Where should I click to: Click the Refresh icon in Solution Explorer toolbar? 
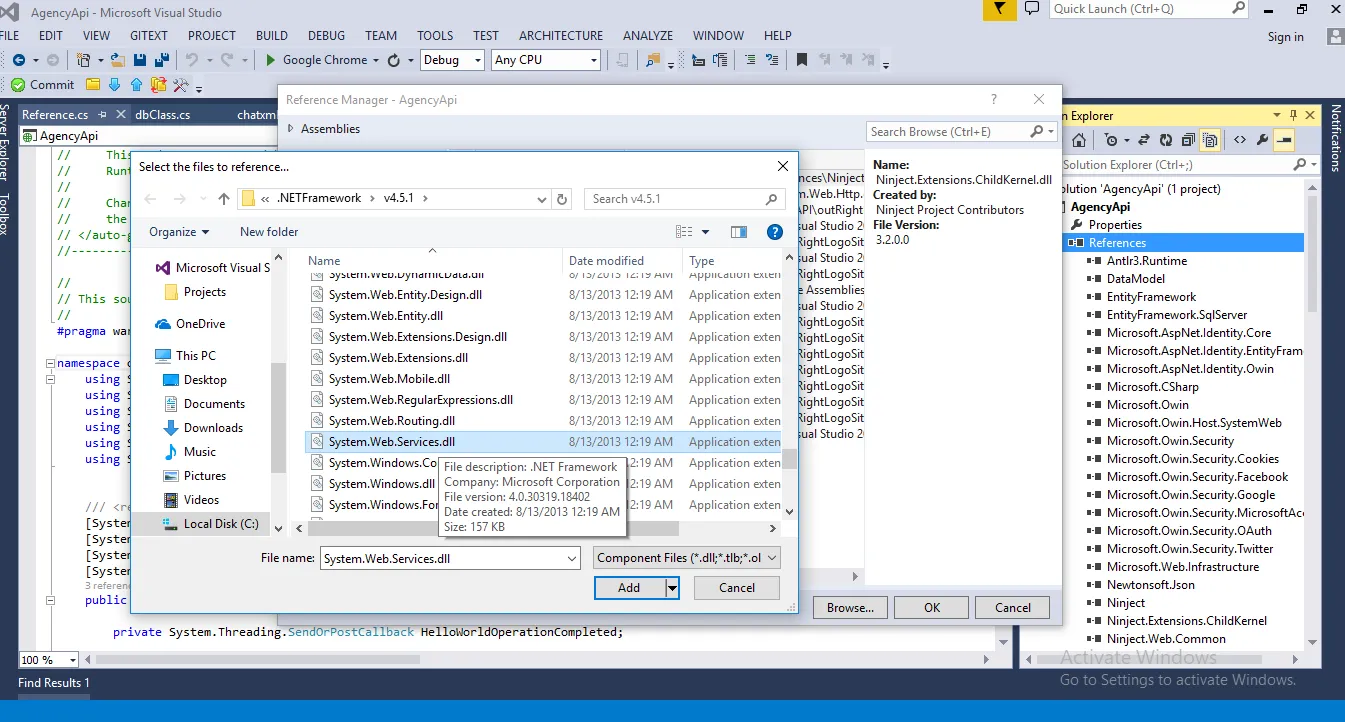tap(1166, 140)
